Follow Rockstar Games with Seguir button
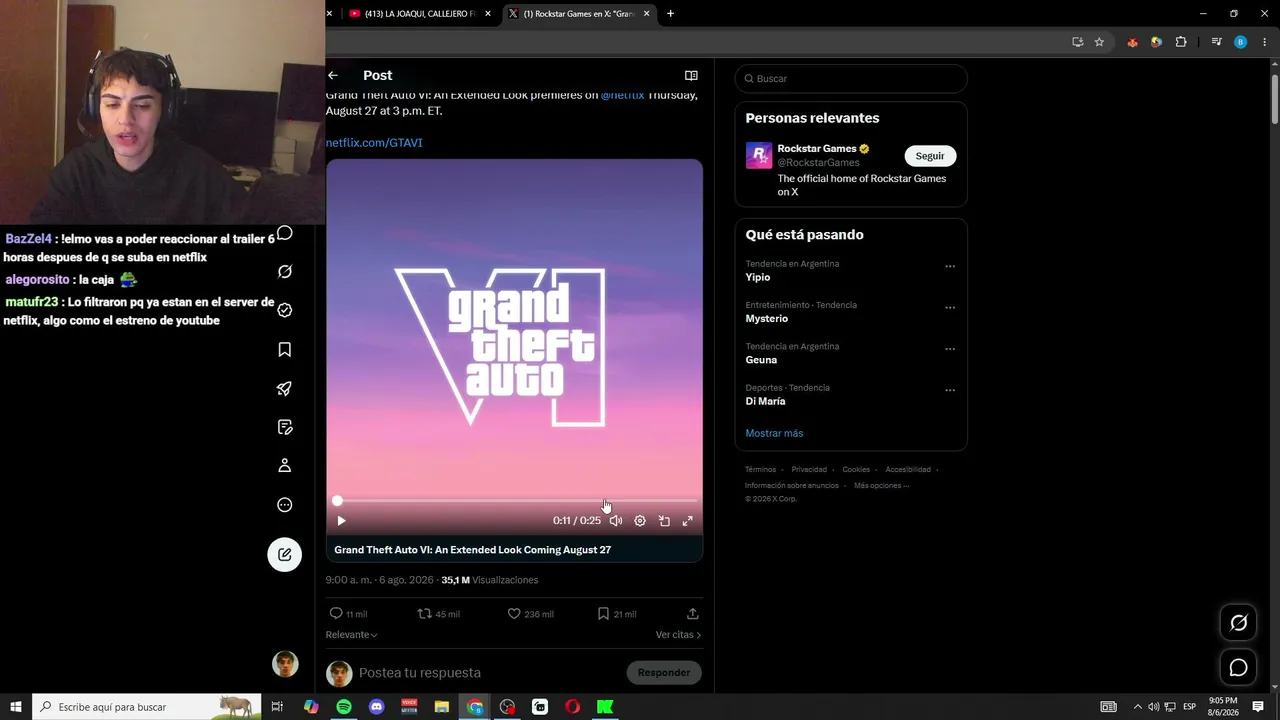The image size is (1280, 720). (930, 156)
